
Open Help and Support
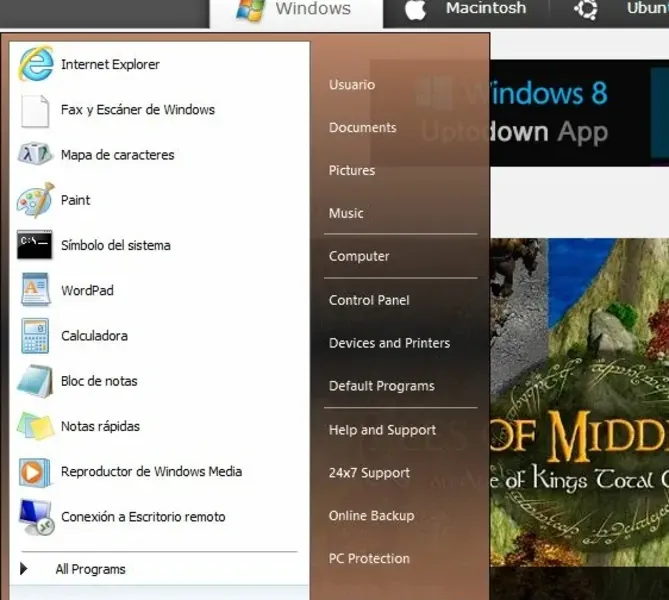[382, 430]
